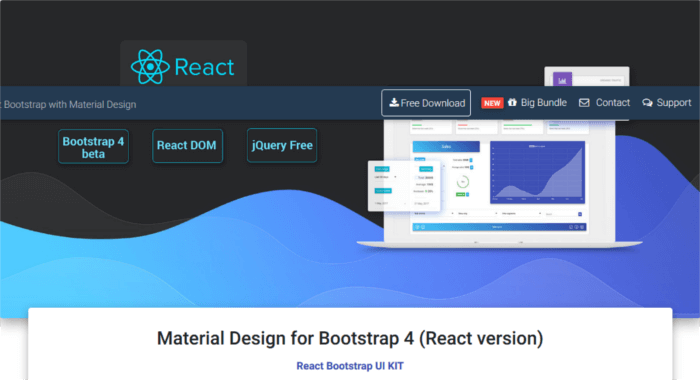Click the Bootstrap 4 beta badge
This screenshot has height=380, width=700.
[x=93, y=147]
